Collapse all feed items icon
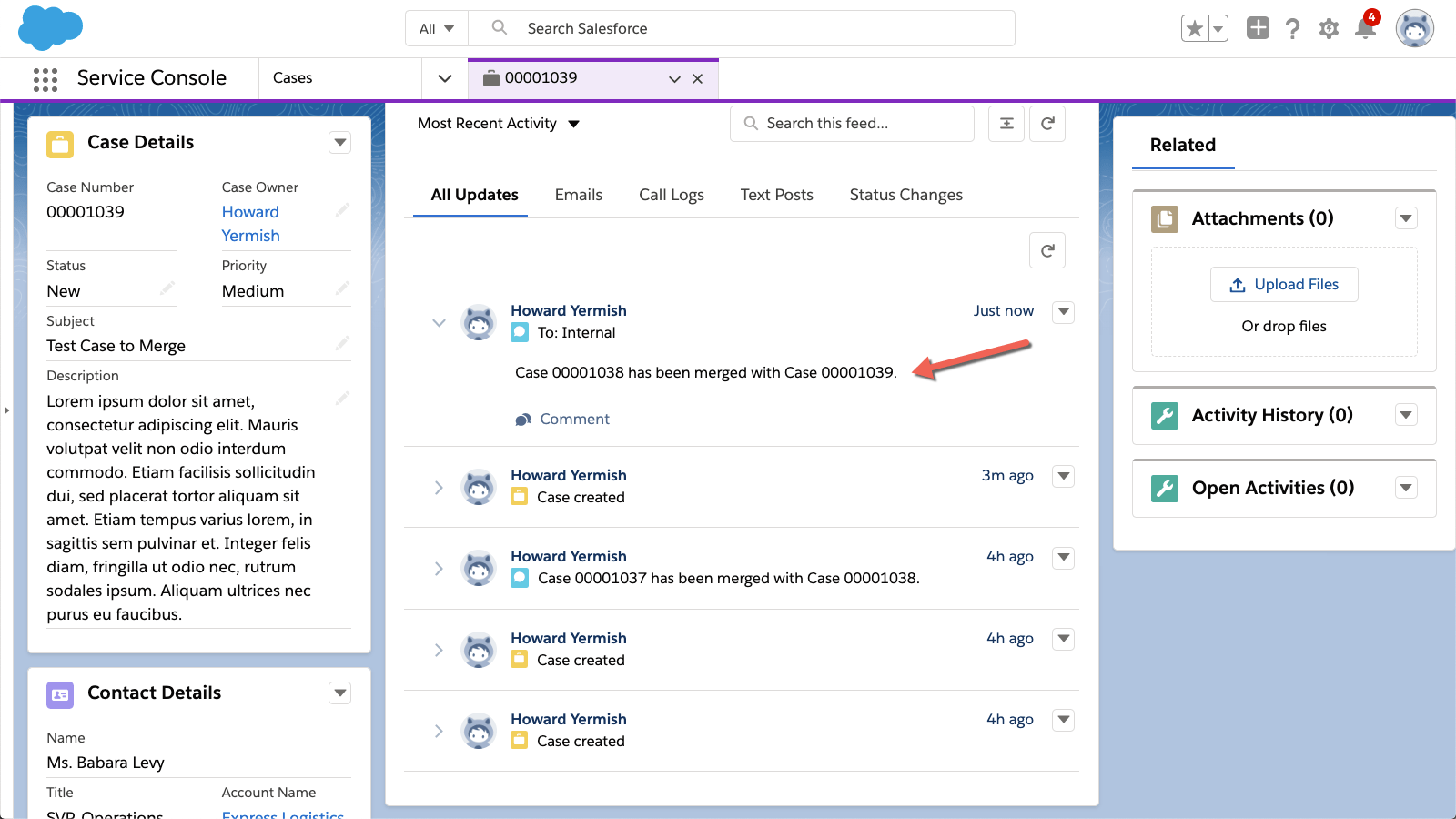The height and width of the screenshot is (819, 1456). pos(1006,123)
